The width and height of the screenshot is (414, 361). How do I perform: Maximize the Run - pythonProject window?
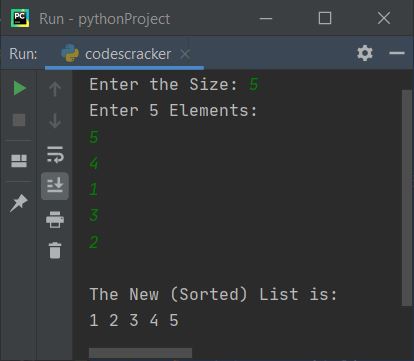click(x=325, y=18)
